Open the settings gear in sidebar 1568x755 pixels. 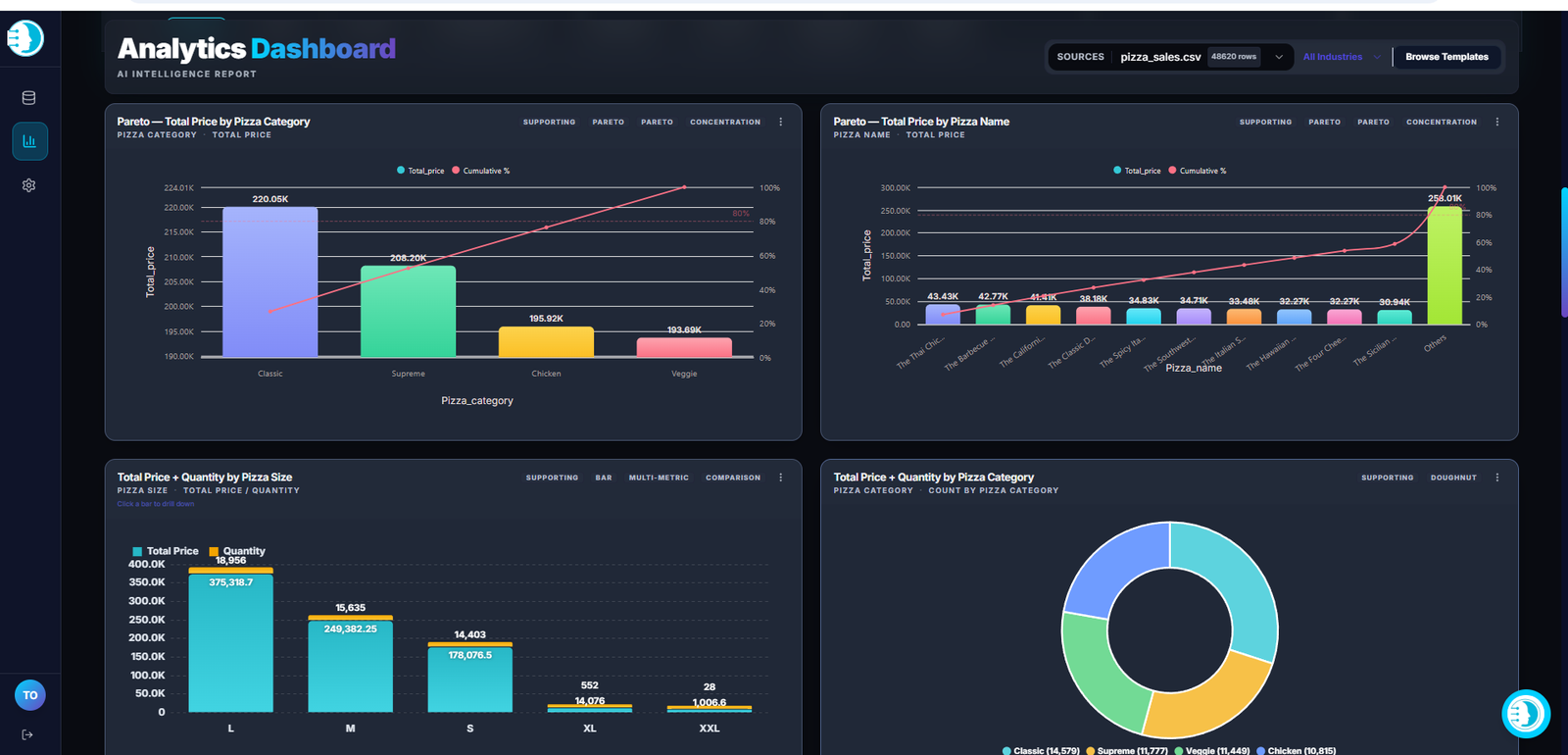click(28, 185)
